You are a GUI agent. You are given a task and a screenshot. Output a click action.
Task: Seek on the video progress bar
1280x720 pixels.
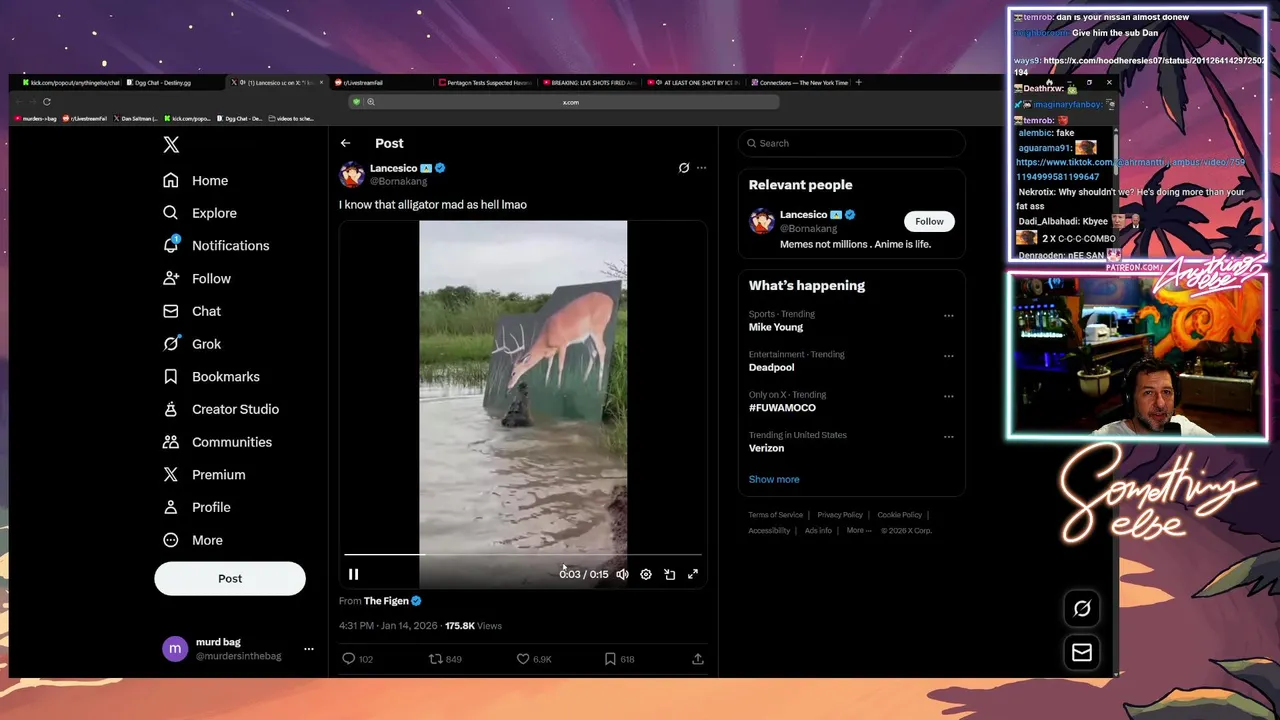coord(523,554)
